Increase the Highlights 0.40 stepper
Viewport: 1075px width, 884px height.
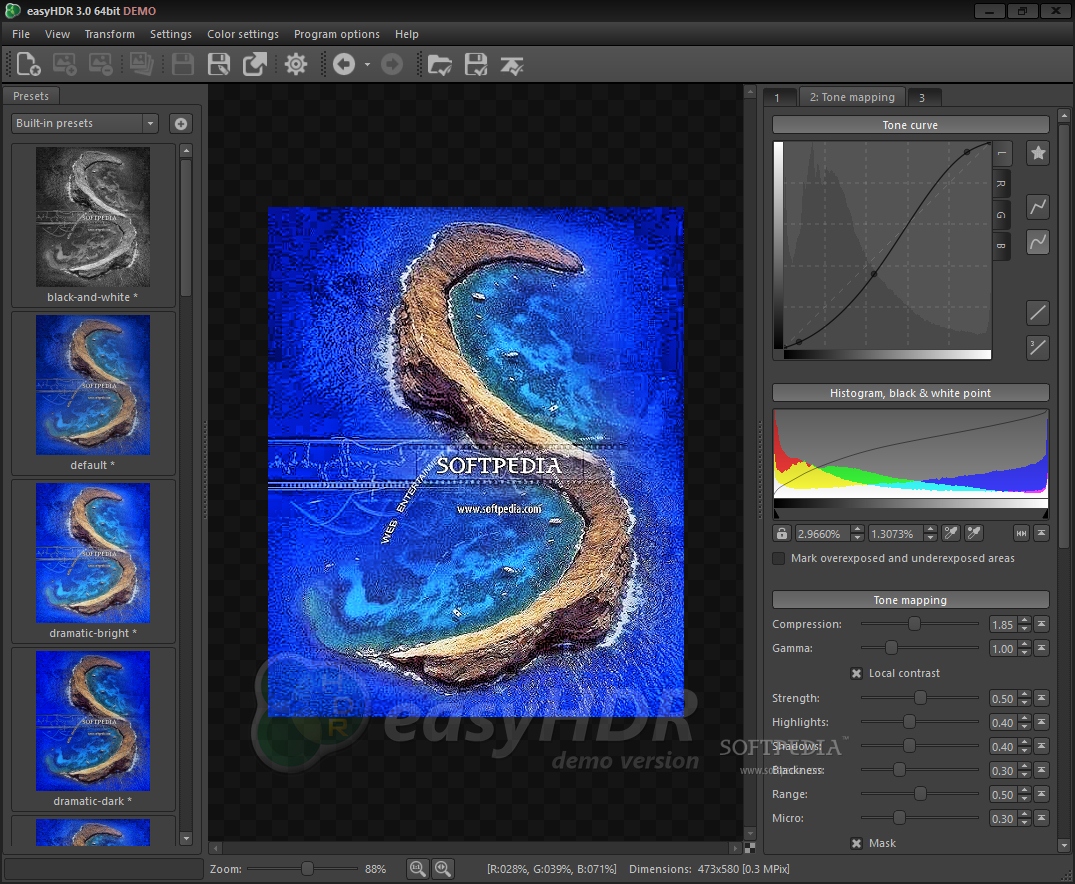[1025, 718]
